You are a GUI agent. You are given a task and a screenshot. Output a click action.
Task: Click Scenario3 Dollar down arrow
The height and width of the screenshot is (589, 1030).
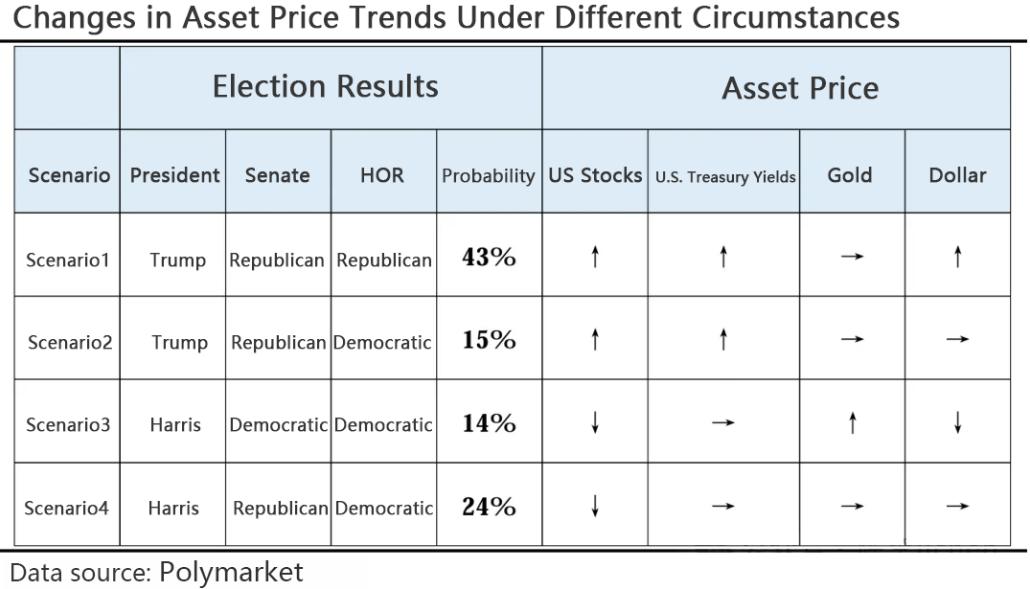click(958, 424)
